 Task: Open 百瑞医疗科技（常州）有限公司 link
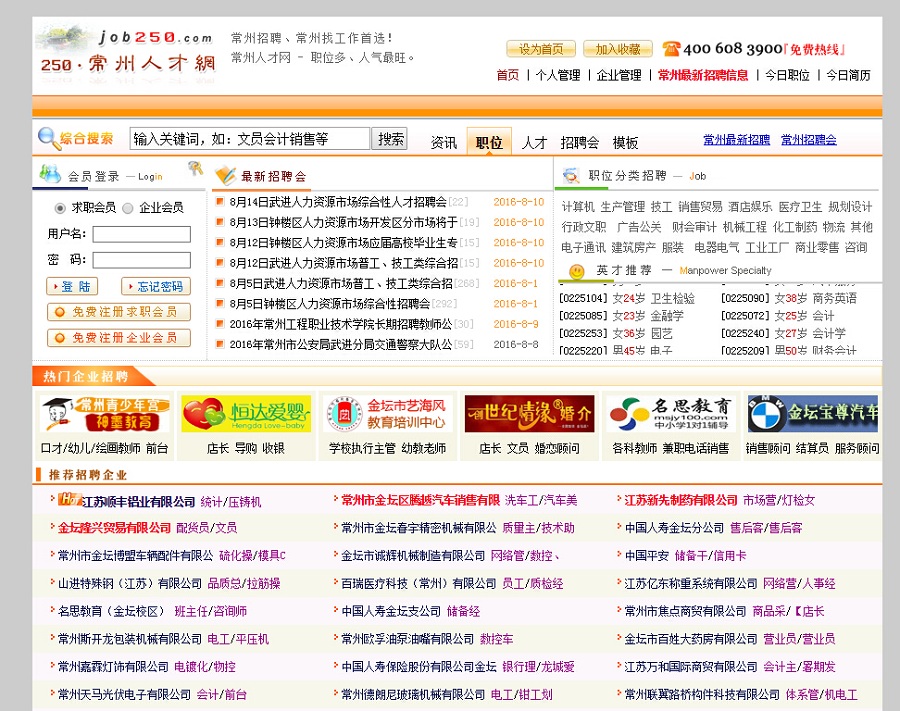point(418,583)
